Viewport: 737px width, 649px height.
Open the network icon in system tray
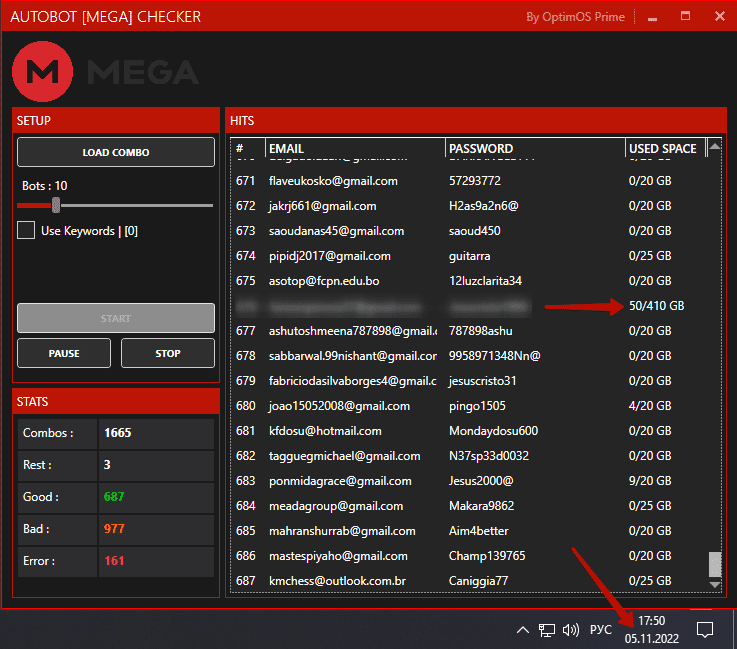(547, 630)
